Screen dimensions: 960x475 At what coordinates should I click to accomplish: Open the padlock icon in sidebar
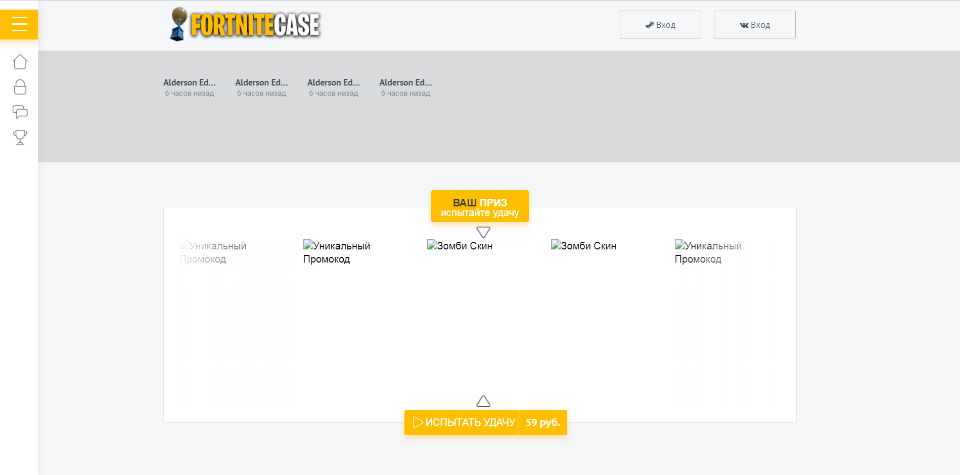pos(20,87)
